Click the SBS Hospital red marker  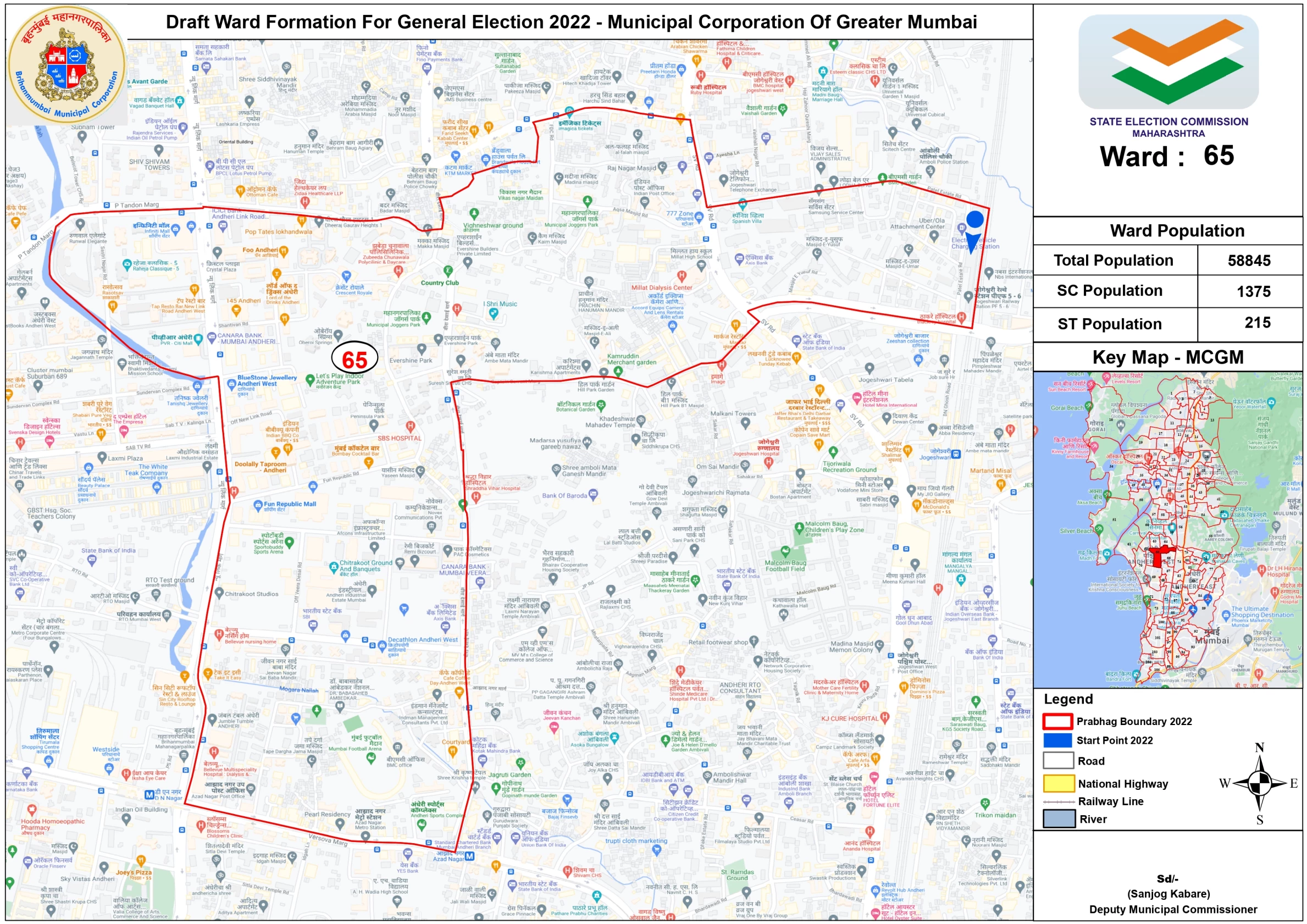tap(410, 427)
